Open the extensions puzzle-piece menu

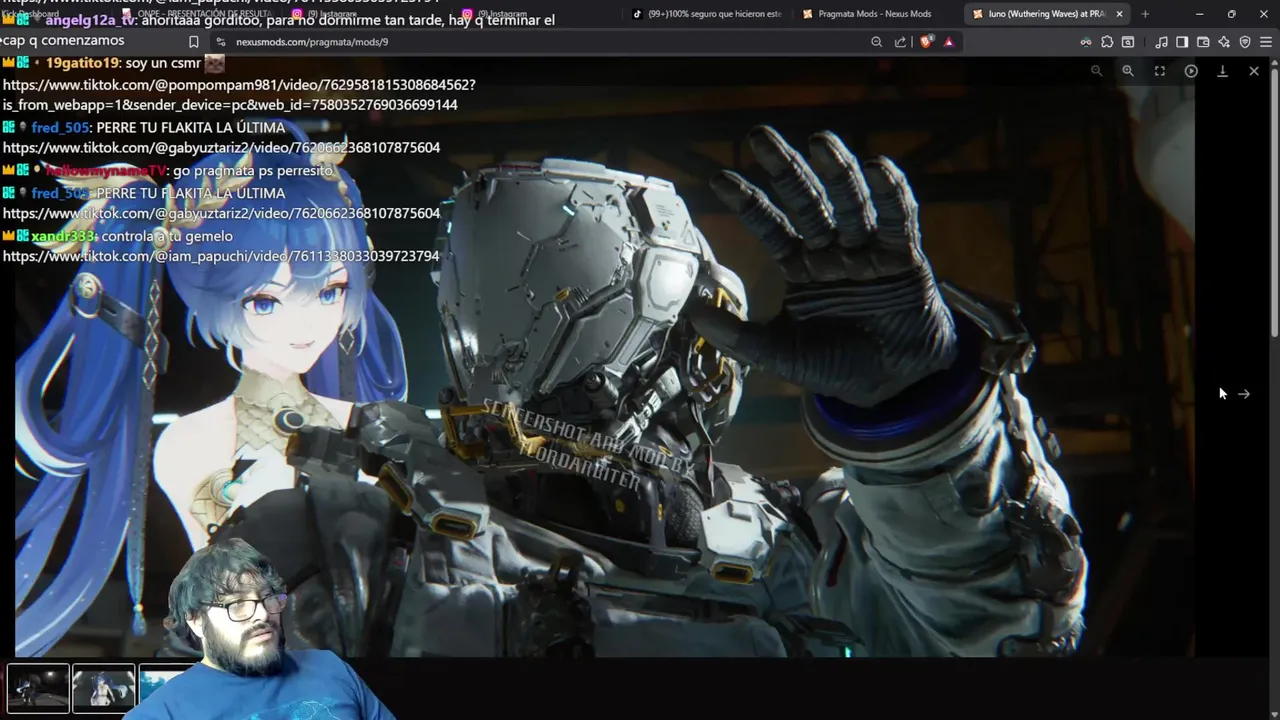pos(1107,42)
